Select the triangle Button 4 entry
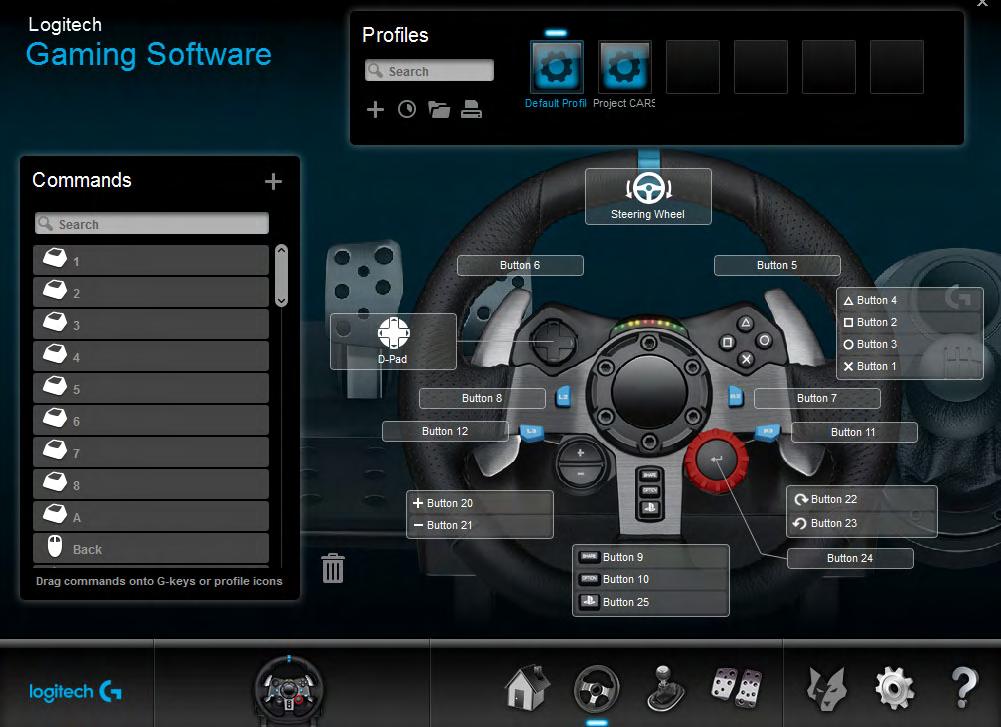The height and width of the screenshot is (727, 1001). pos(910,300)
